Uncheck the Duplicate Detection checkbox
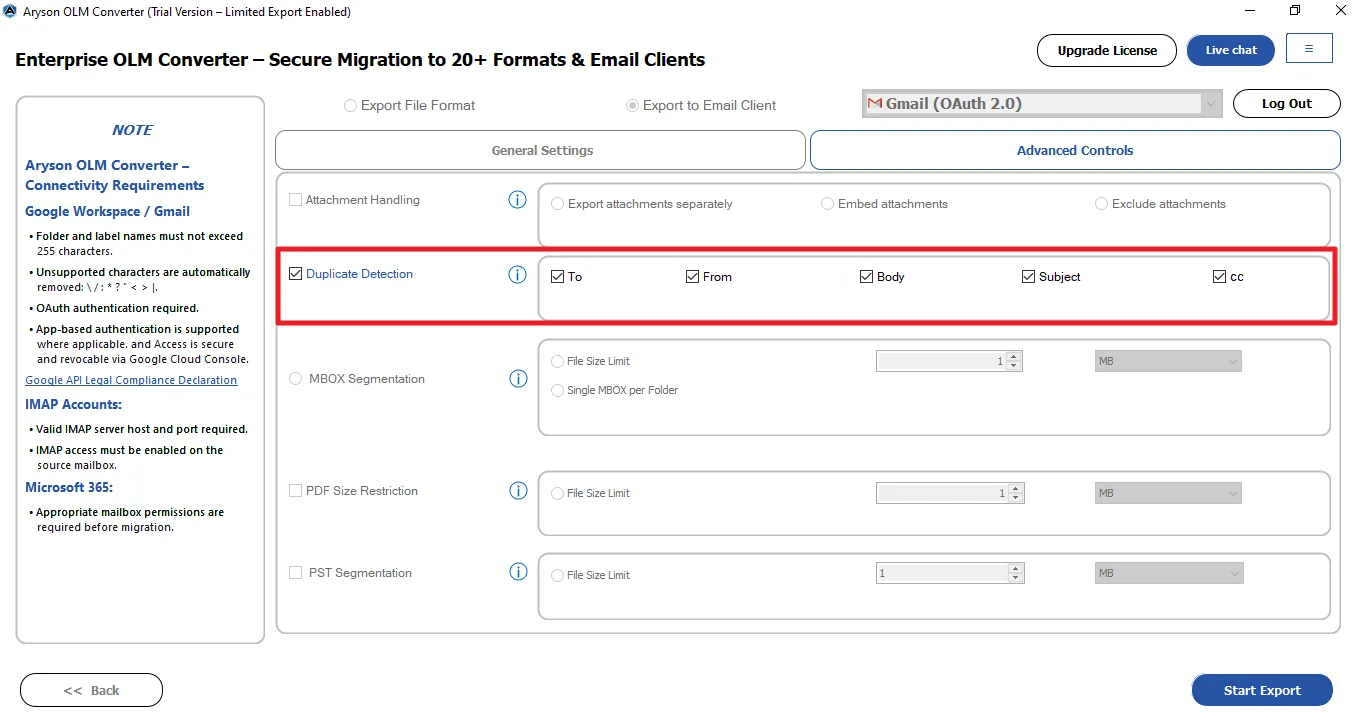Screen dimensions: 1366x728 (296, 274)
